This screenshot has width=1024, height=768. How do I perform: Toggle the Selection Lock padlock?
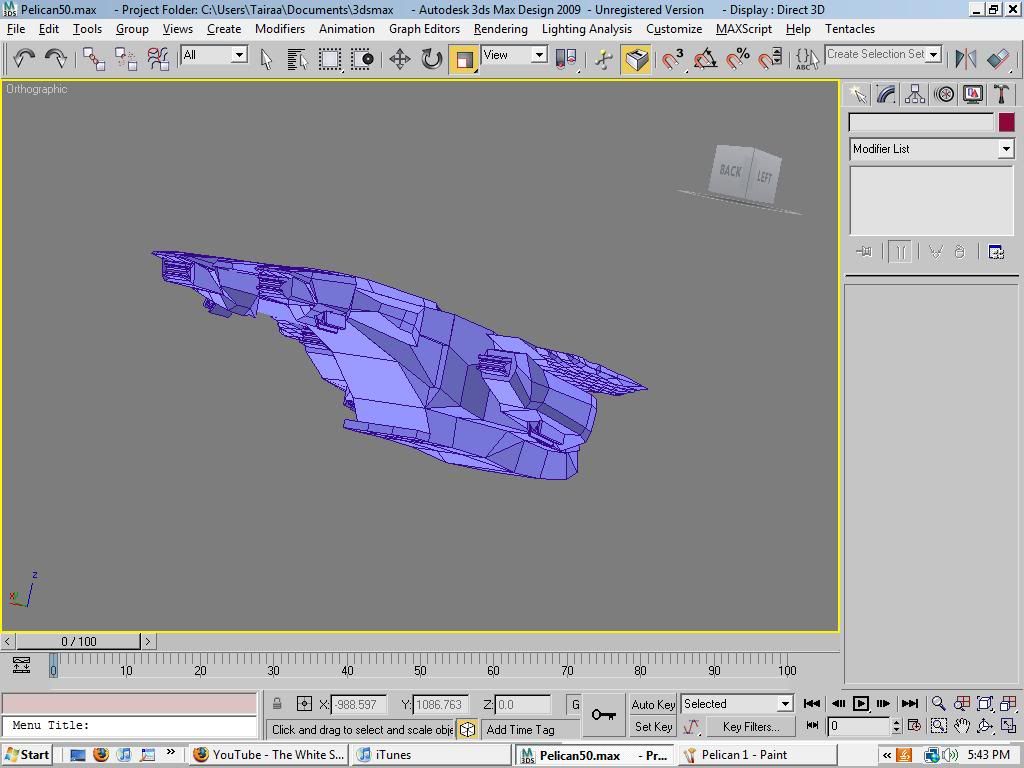(277, 704)
